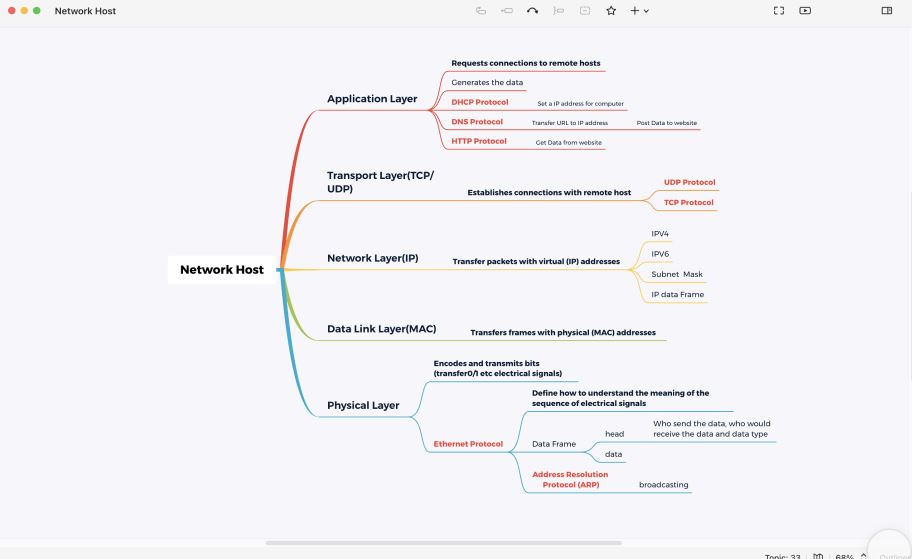The height and width of the screenshot is (559, 912).
Task: Open the Marker star icon
Action: [610, 11]
